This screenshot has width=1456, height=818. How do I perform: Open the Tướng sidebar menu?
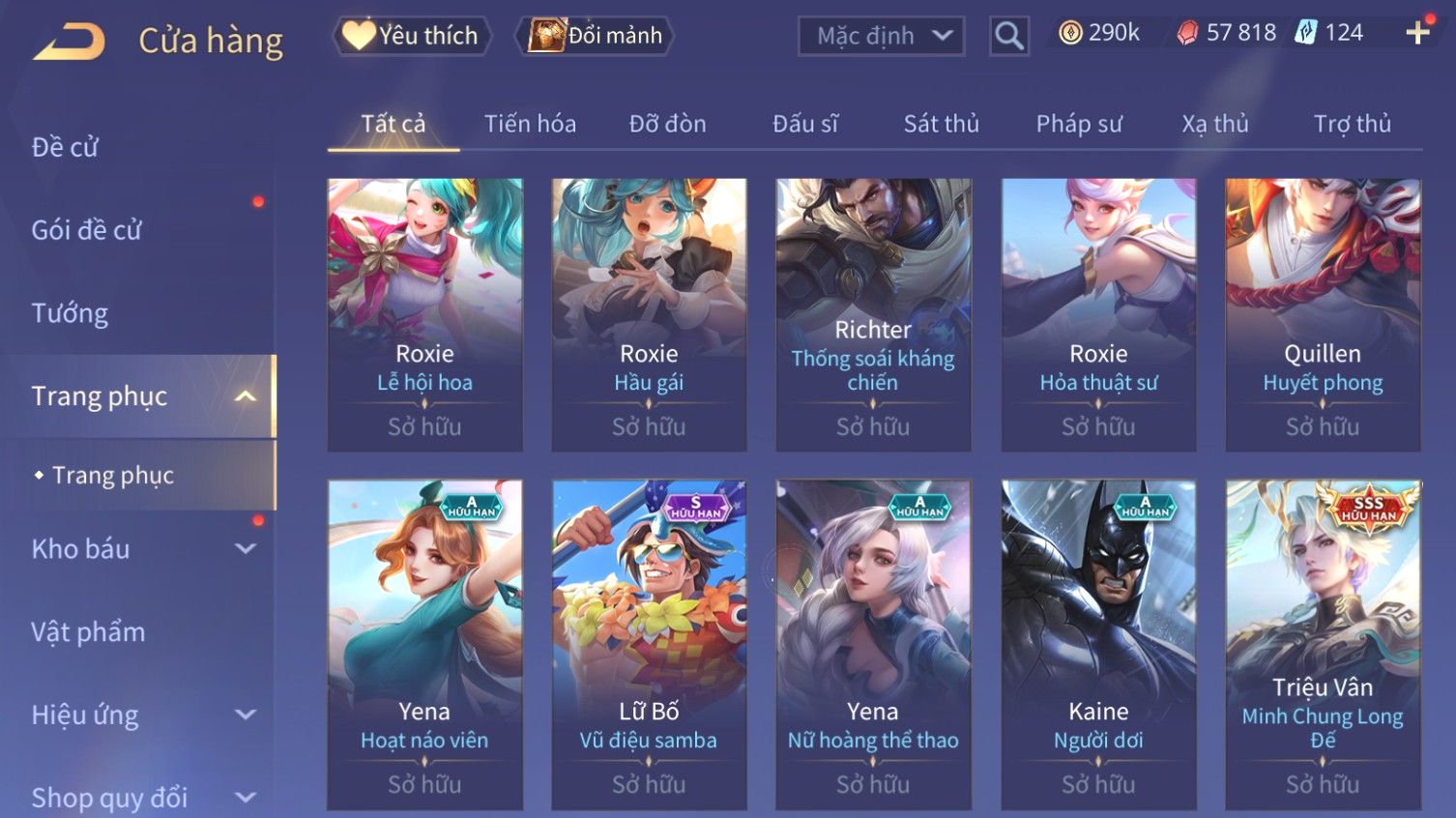click(x=70, y=313)
